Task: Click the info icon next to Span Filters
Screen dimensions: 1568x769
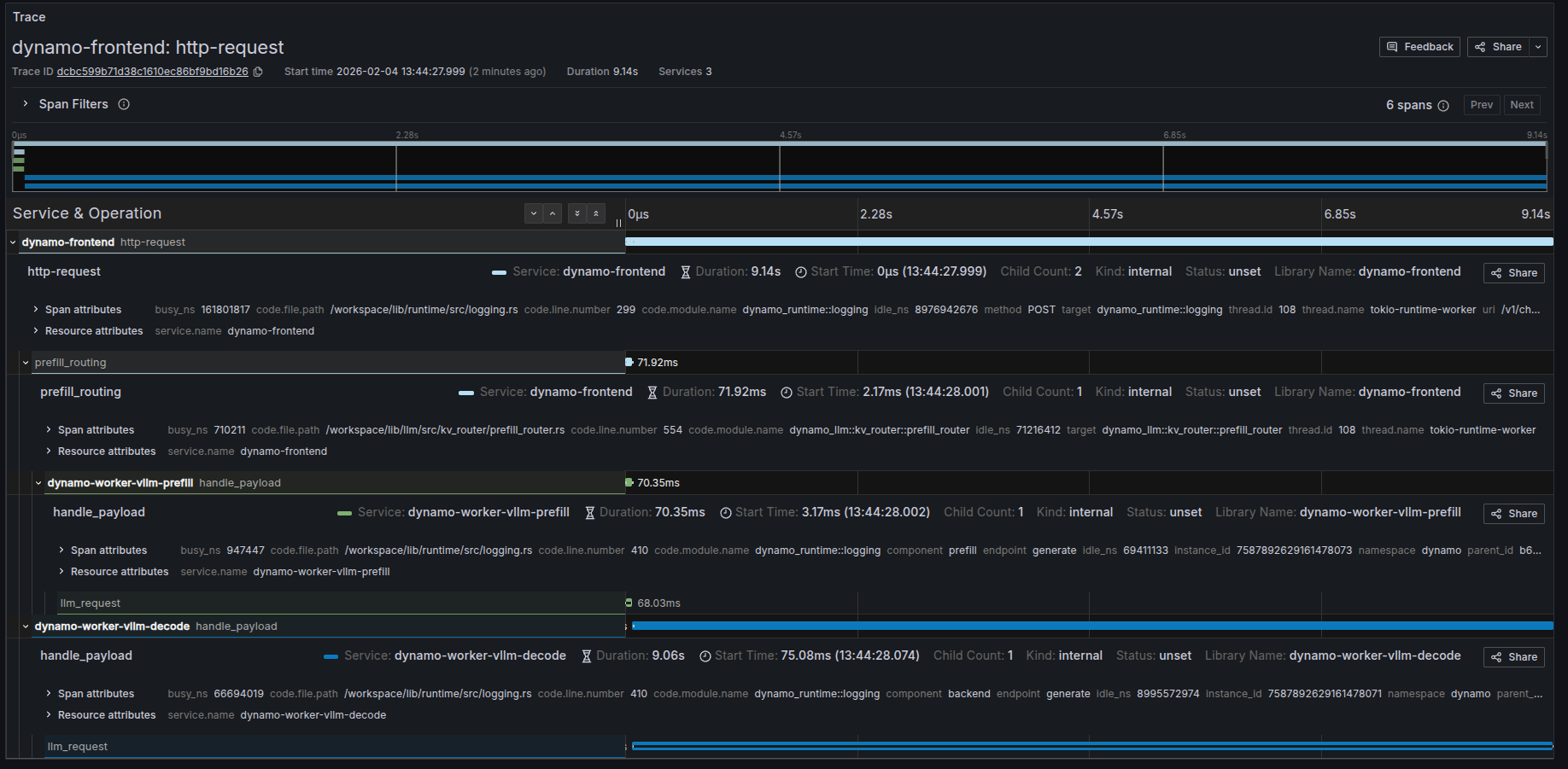Action: (124, 103)
